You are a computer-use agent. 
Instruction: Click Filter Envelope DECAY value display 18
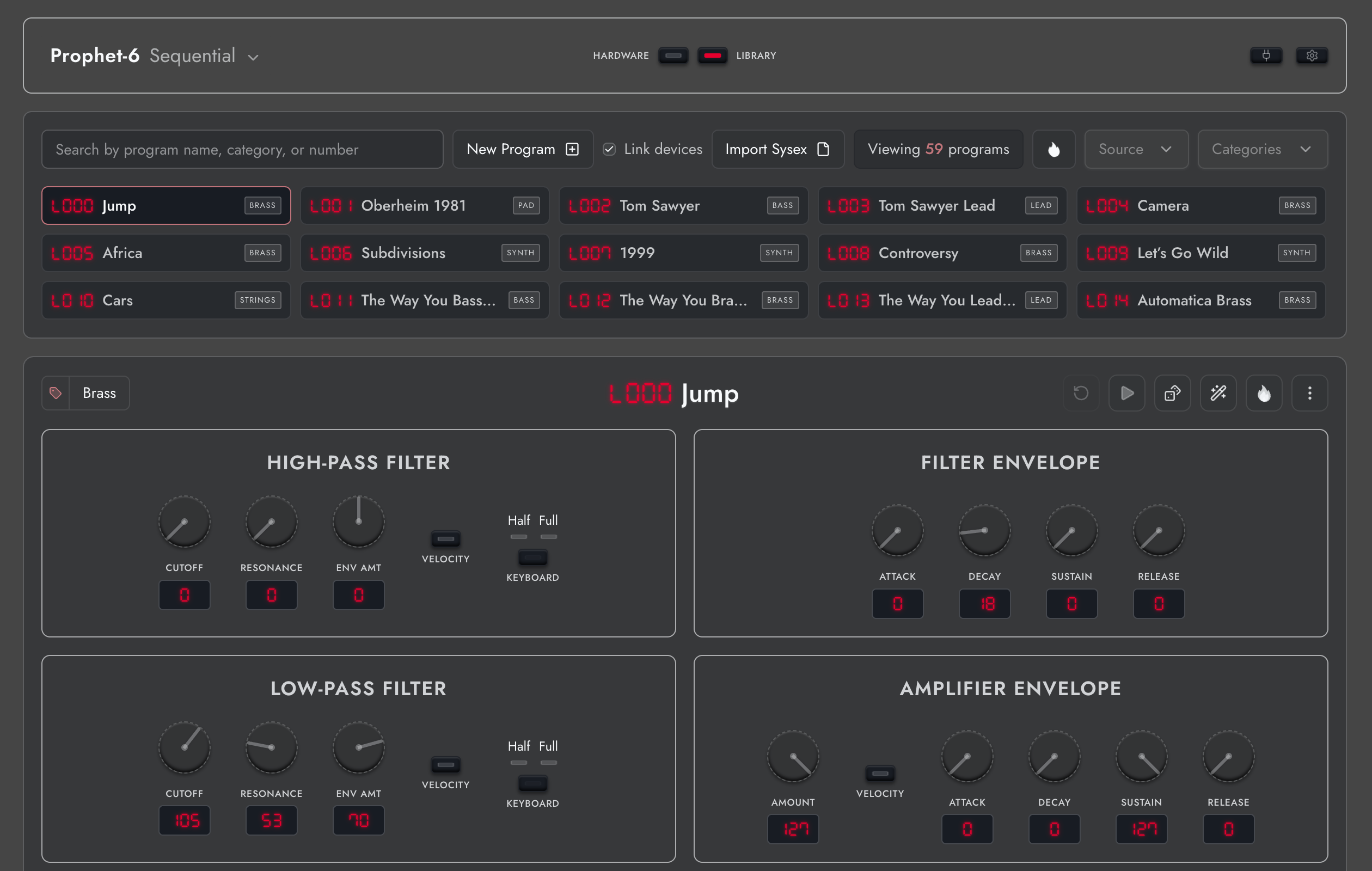click(984, 603)
